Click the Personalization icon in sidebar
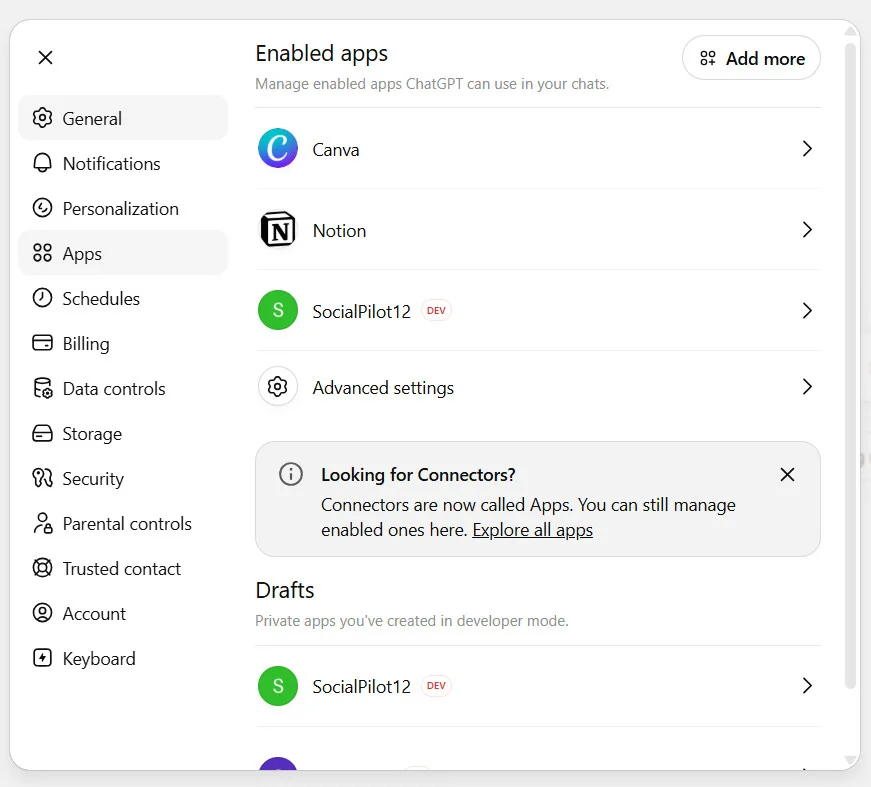This screenshot has width=871, height=787. tap(42, 208)
